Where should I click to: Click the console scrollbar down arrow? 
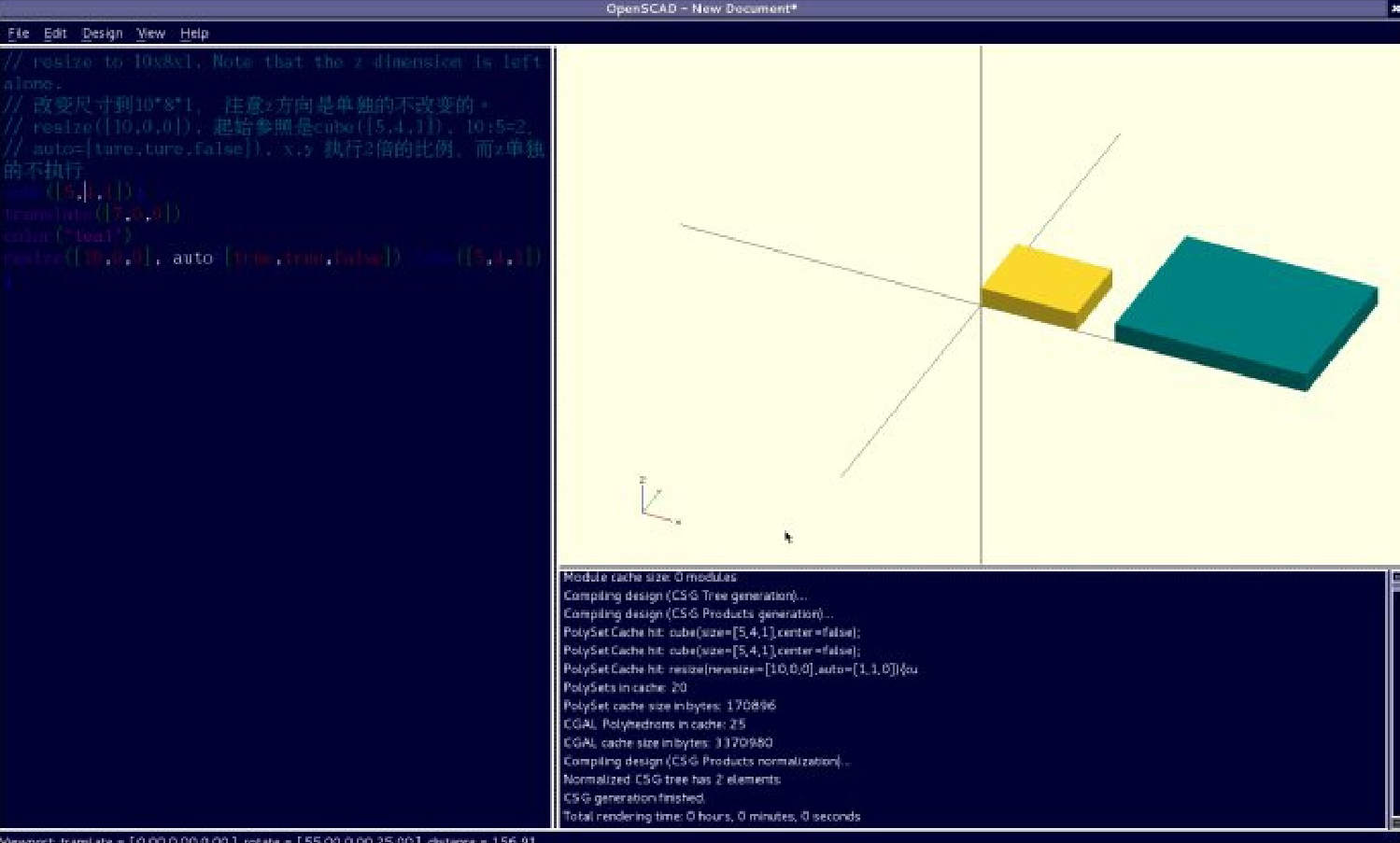1394,822
